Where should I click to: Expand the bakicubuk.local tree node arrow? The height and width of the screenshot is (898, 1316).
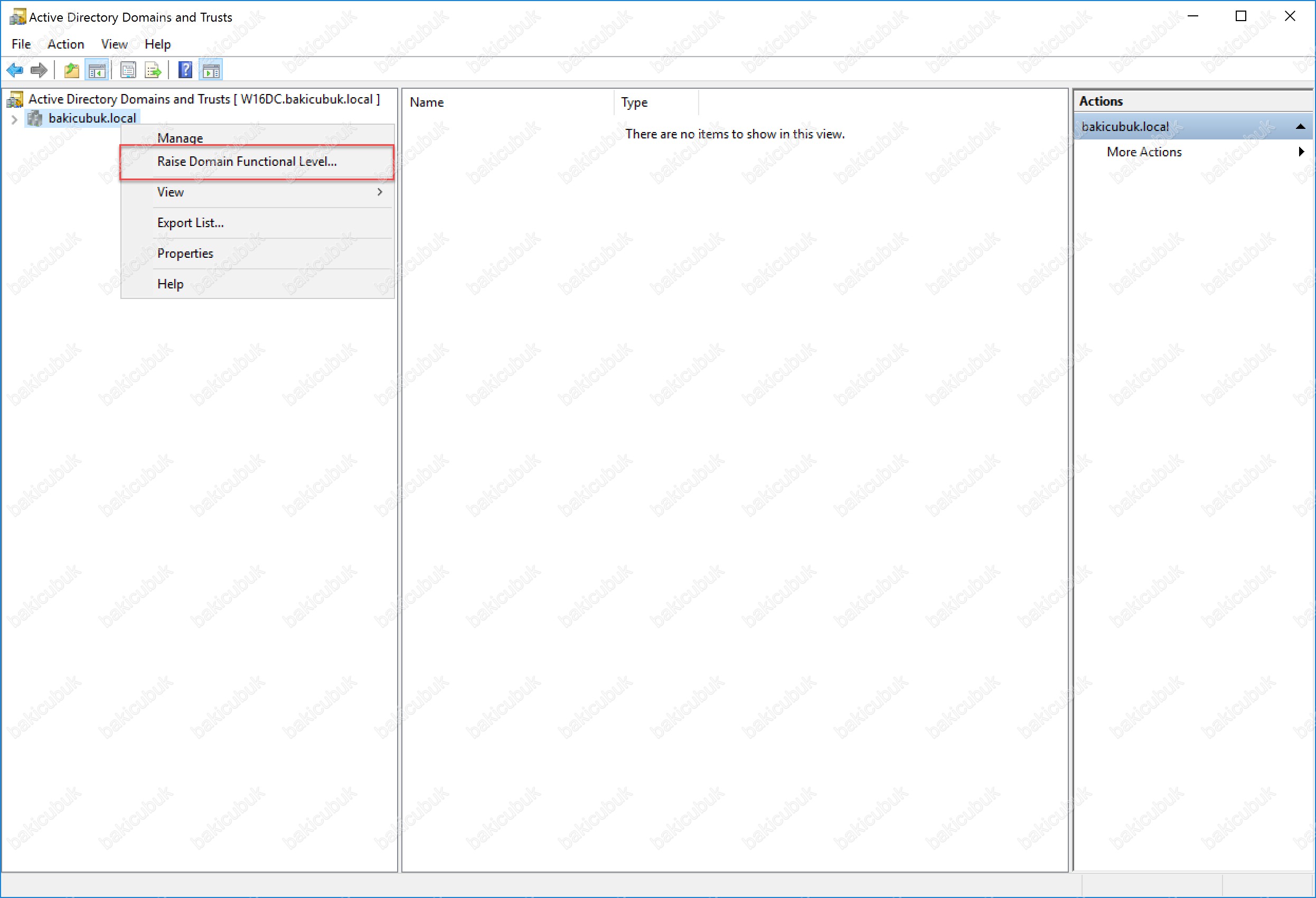pyautogui.click(x=15, y=118)
